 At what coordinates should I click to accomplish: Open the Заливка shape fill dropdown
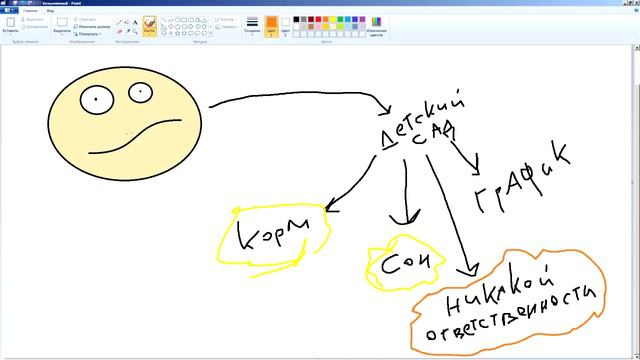point(227,27)
